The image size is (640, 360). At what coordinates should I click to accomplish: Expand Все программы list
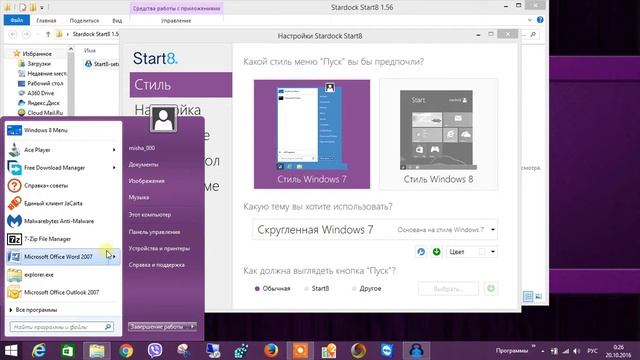(x=33, y=310)
